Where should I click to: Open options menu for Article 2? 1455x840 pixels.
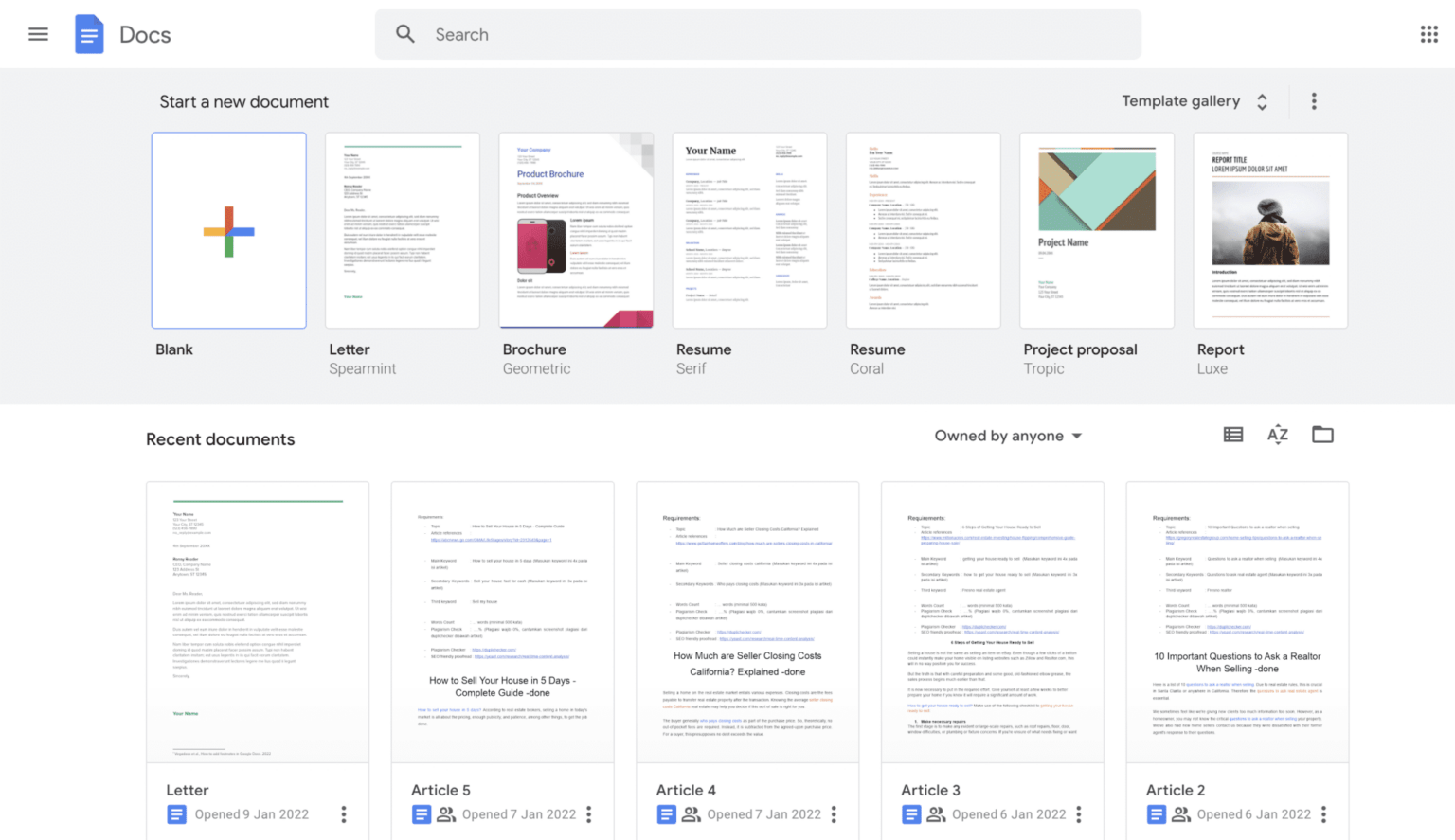point(1323,813)
